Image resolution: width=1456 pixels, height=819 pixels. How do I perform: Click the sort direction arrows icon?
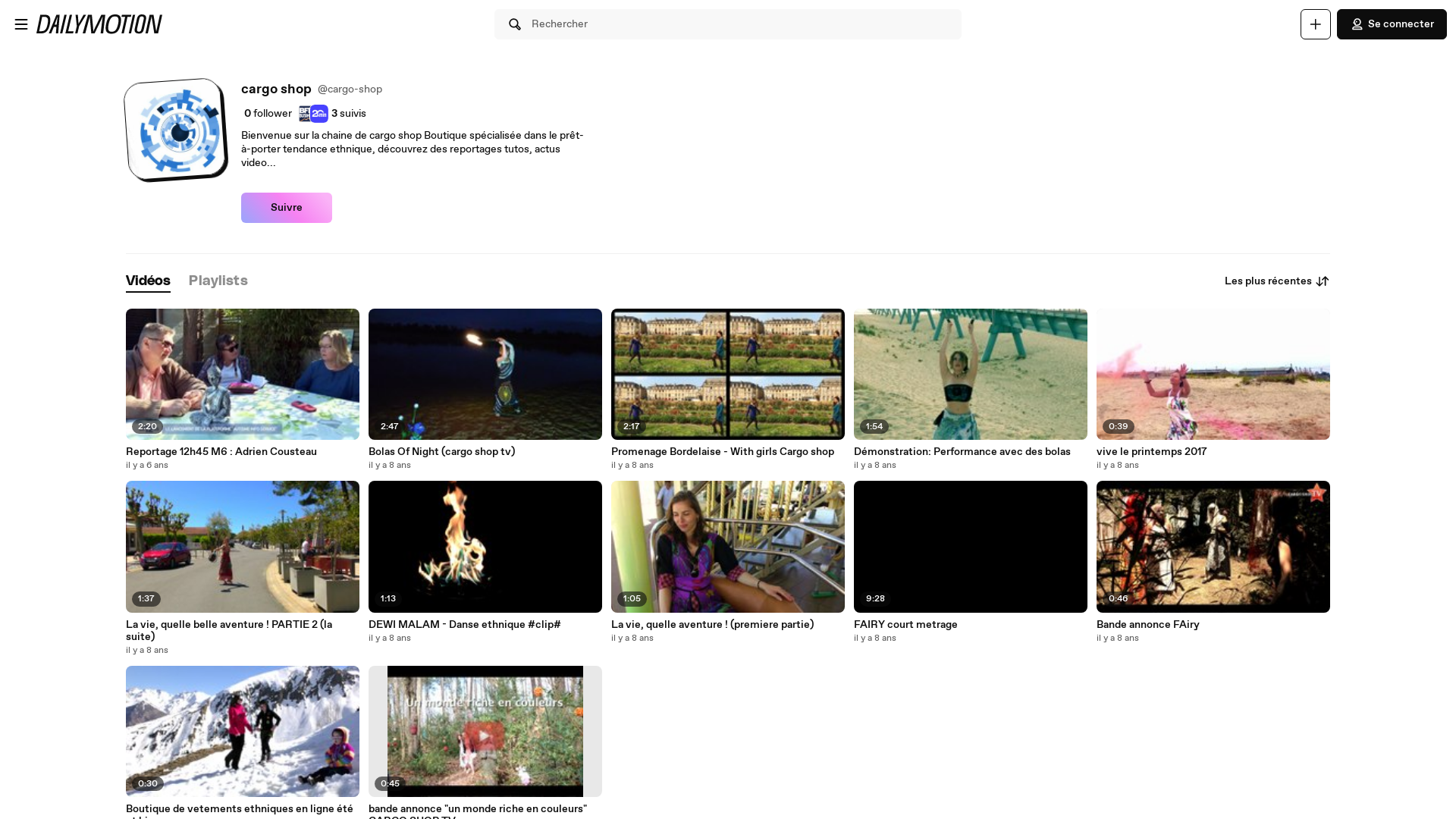coord(1323,281)
